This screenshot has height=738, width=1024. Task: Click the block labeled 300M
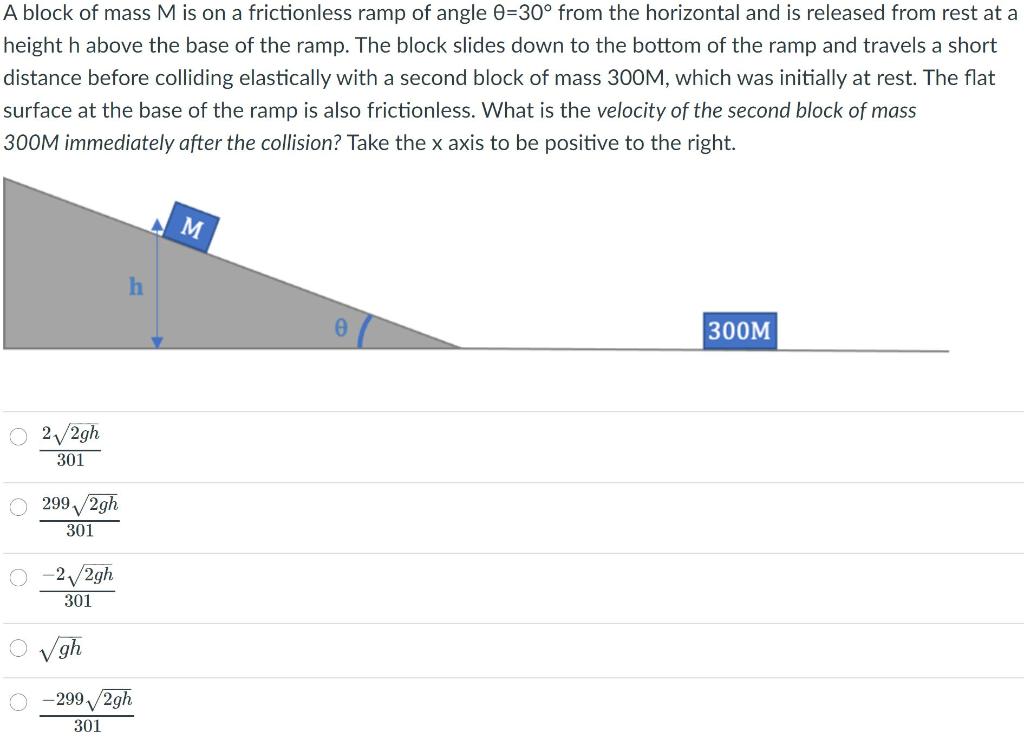pos(740,331)
